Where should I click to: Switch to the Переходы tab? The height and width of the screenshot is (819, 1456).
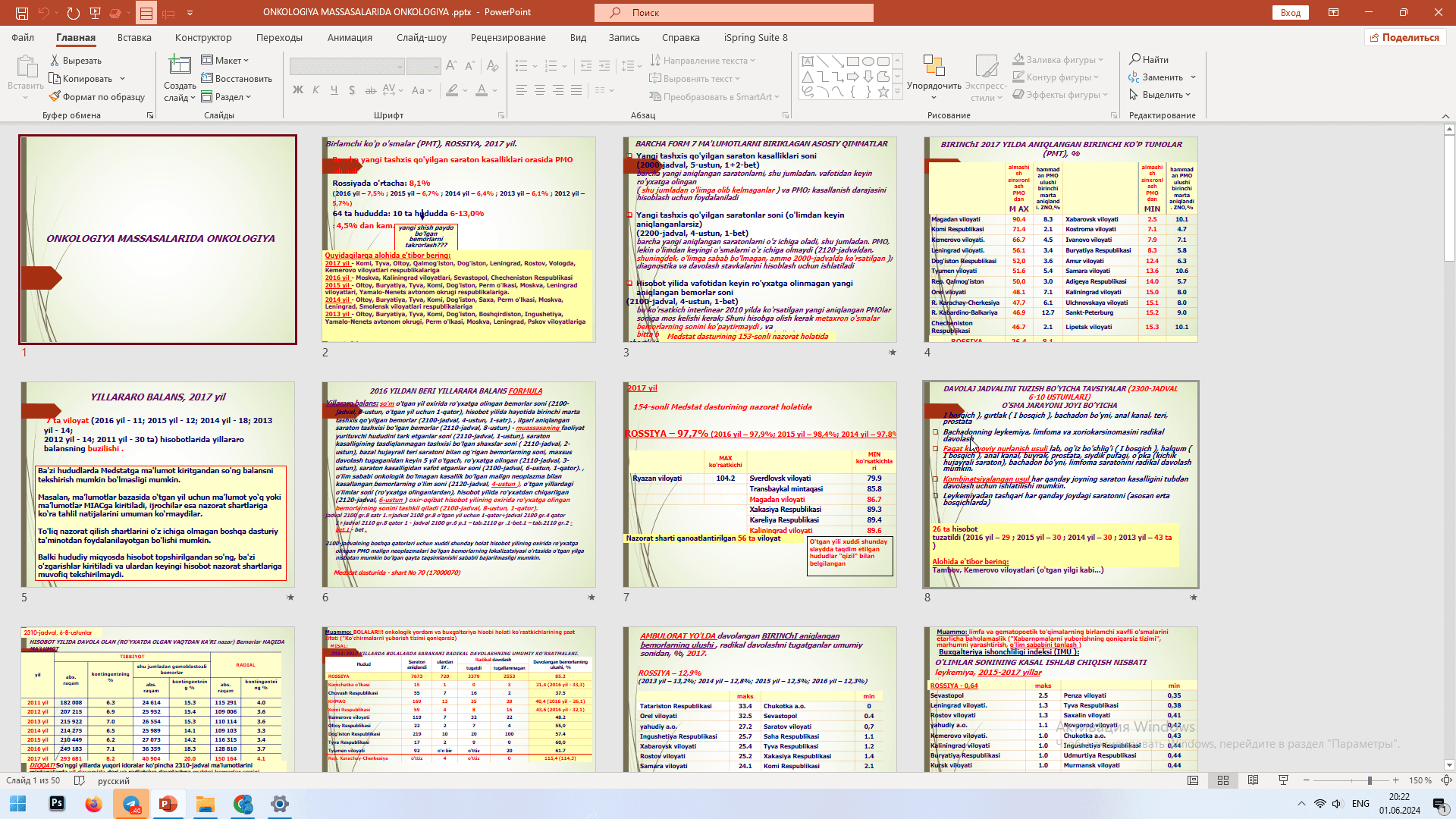pyautogui.click(x=279, y=38)
